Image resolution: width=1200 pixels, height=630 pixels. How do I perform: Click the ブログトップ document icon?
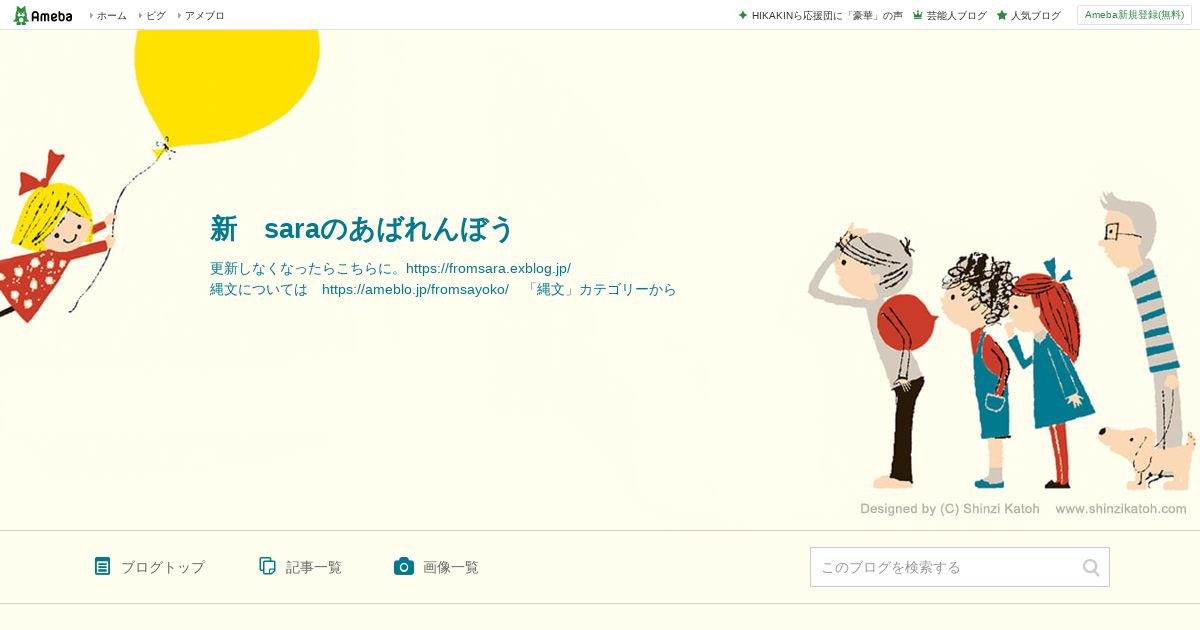tap(102, 566)
